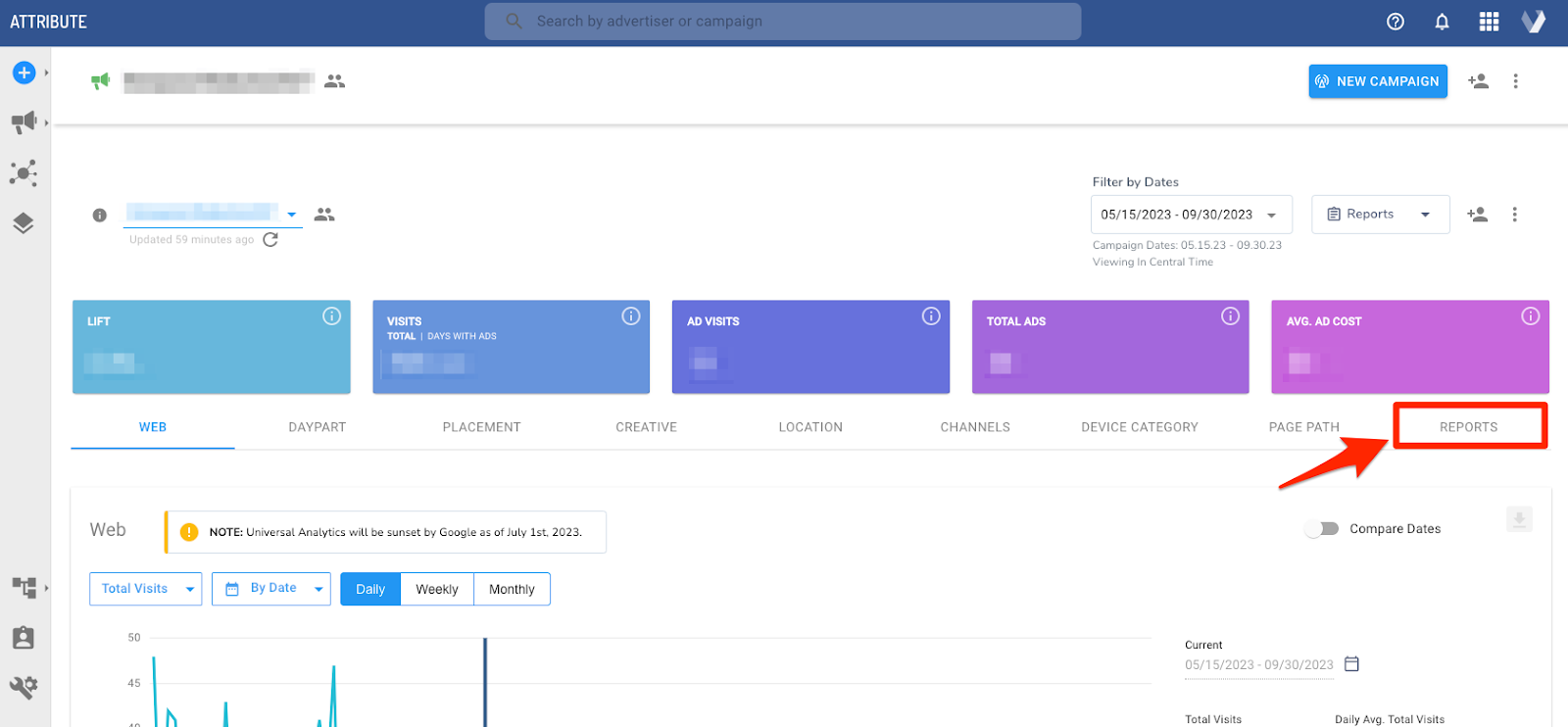Expand the Filter by Dates dropdown

[x=1191, y=215]
